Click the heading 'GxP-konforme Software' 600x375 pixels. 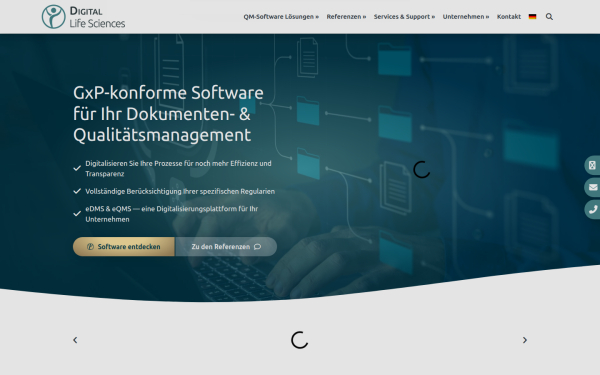point(168,93)
